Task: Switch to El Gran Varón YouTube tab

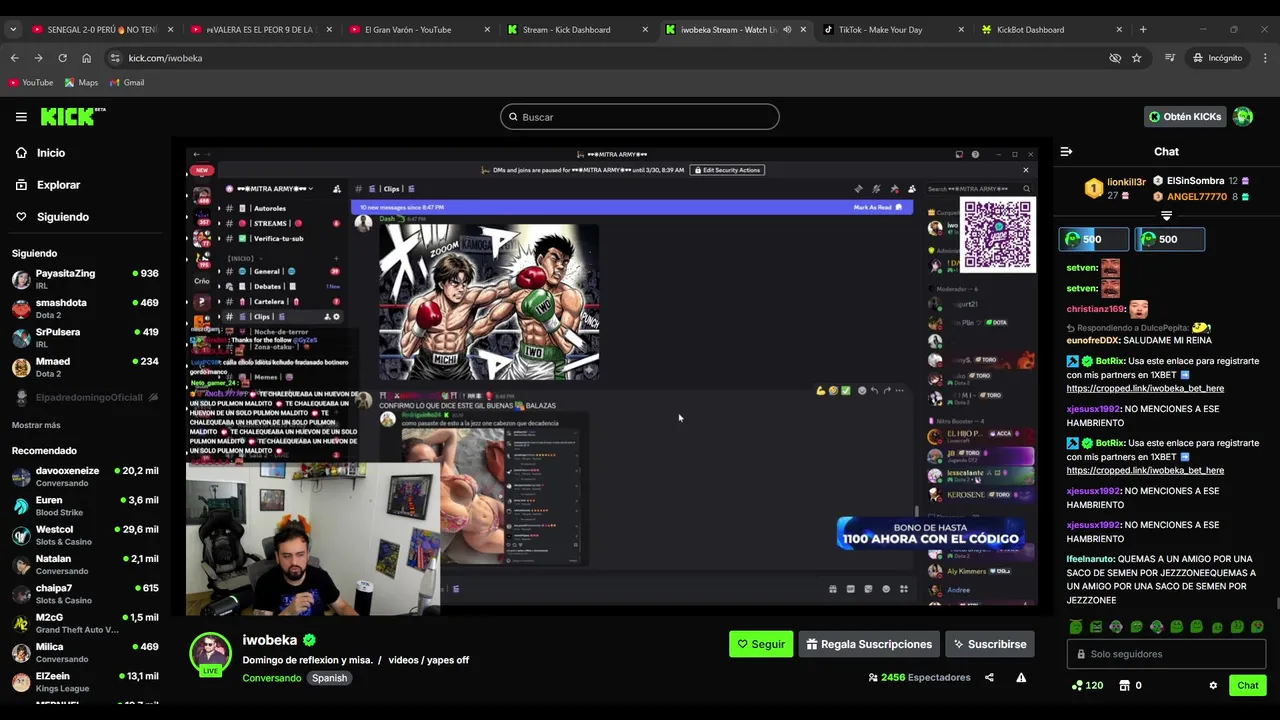Action: (420, 29)
